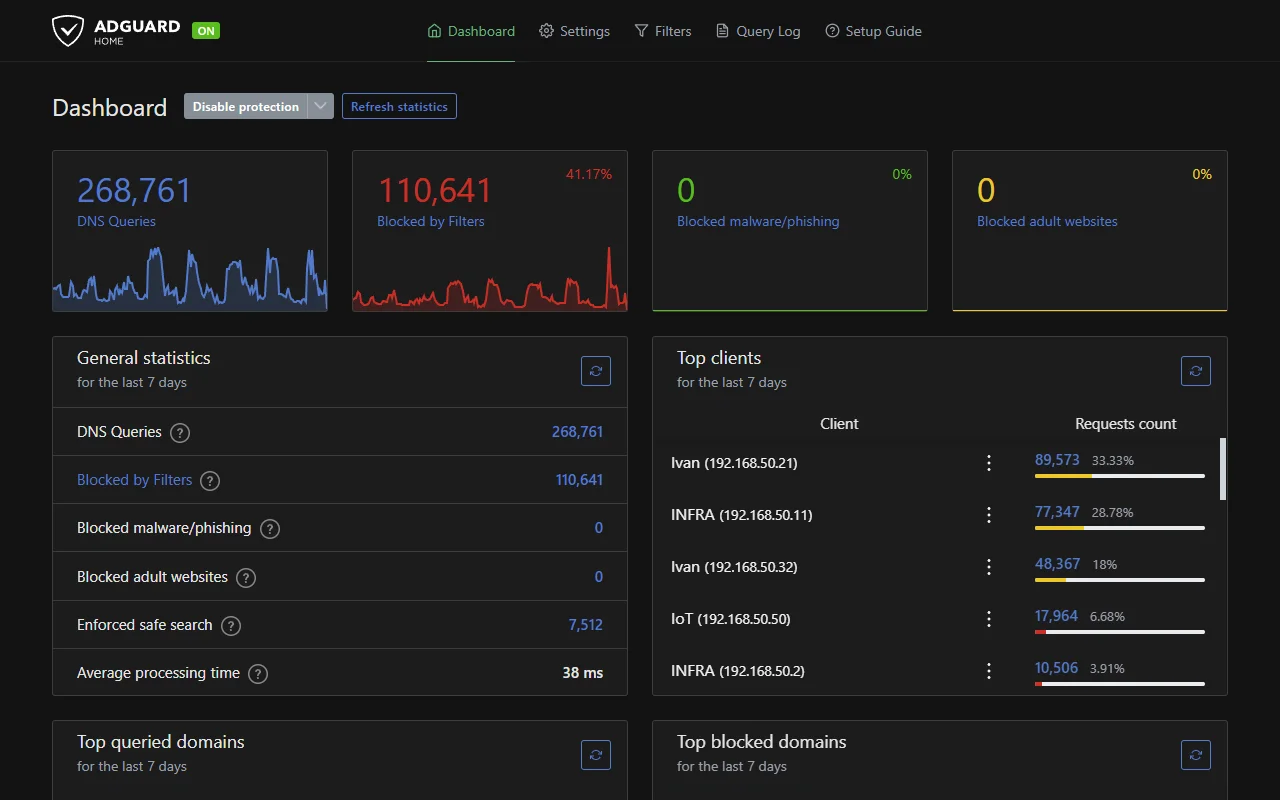Click Ivan's requests count progress bar
The width and height of the screenshot is (1280, 800).
(1119, 477)
